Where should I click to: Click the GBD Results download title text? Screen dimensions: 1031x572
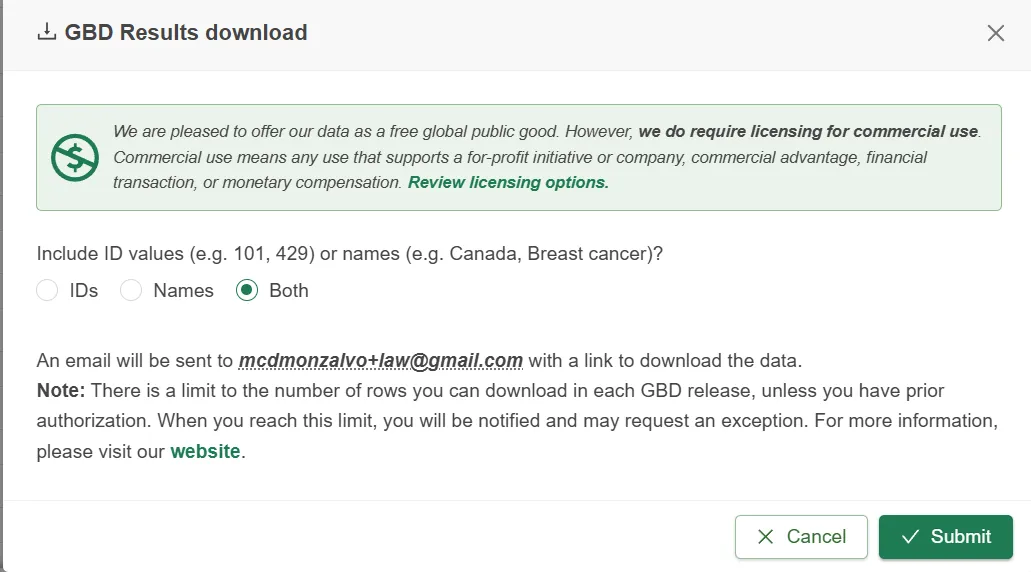[186, 33]
